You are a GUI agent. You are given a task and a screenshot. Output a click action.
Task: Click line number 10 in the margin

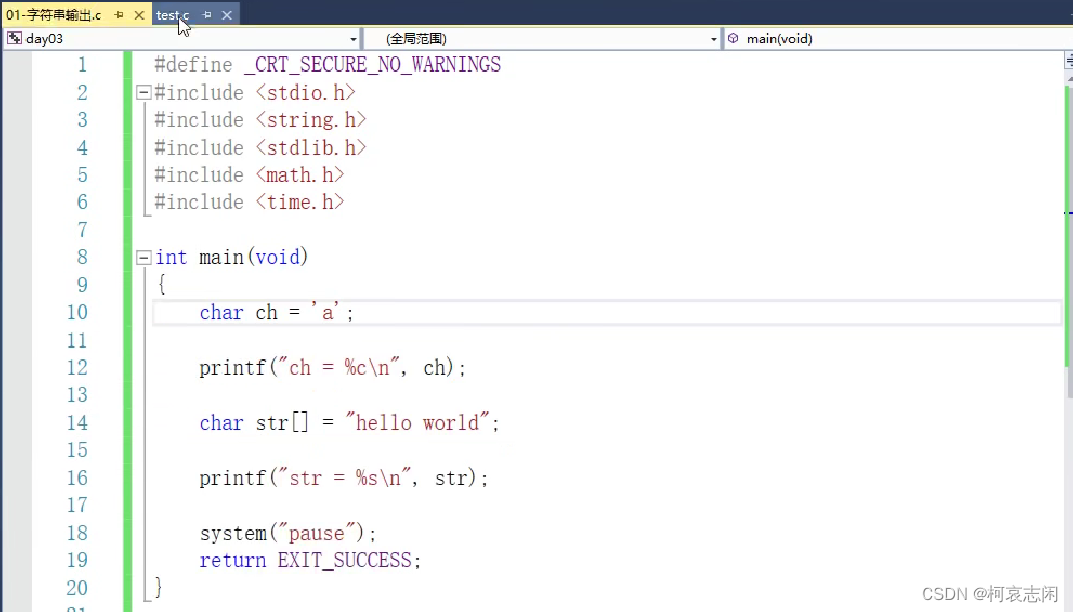77,312
